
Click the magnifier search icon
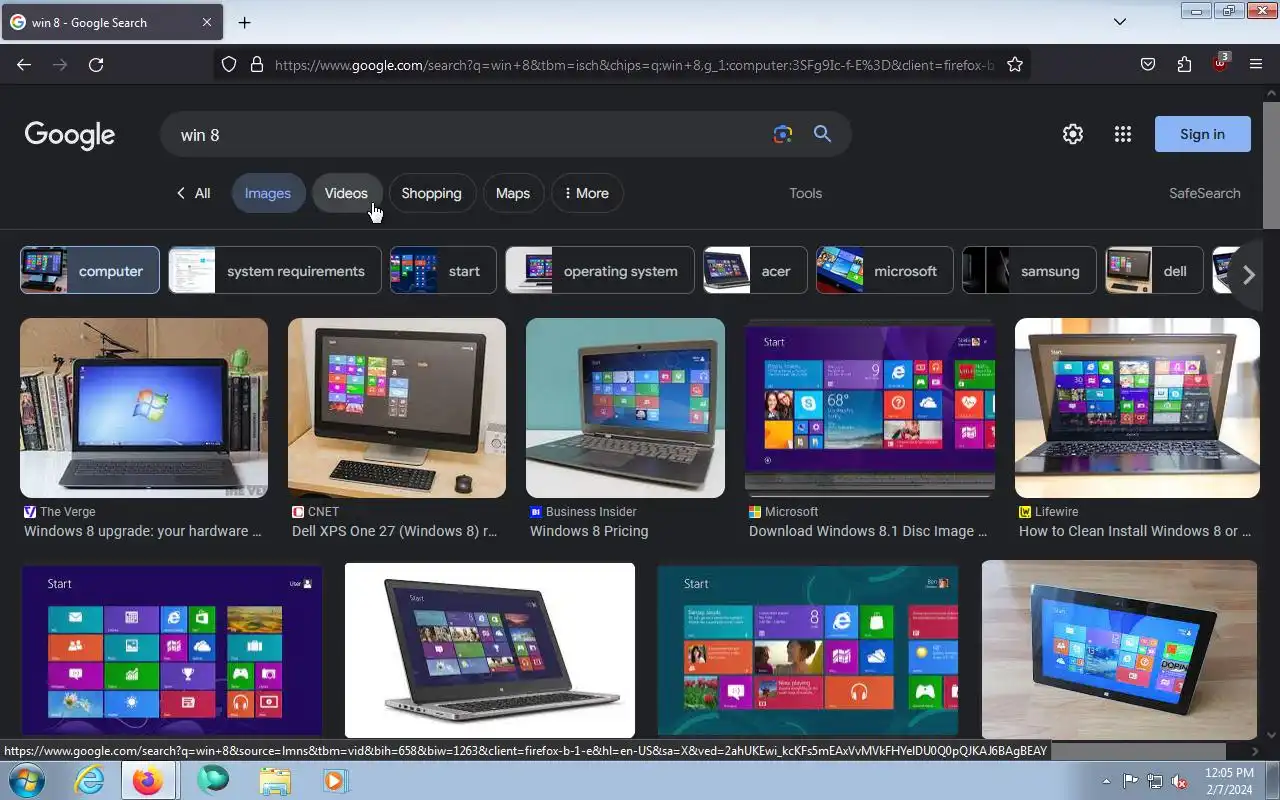[822, 134]
